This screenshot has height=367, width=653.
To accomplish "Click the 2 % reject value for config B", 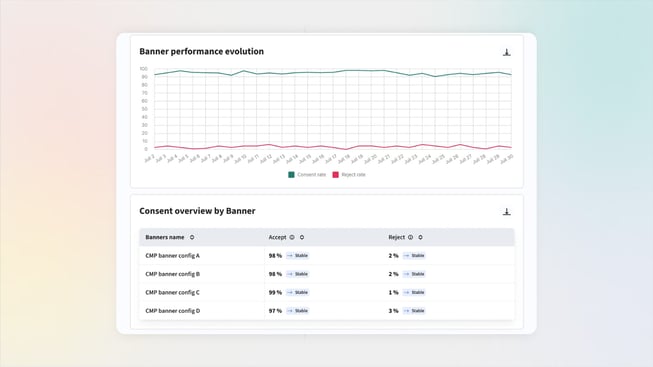I will click(394, 274).
